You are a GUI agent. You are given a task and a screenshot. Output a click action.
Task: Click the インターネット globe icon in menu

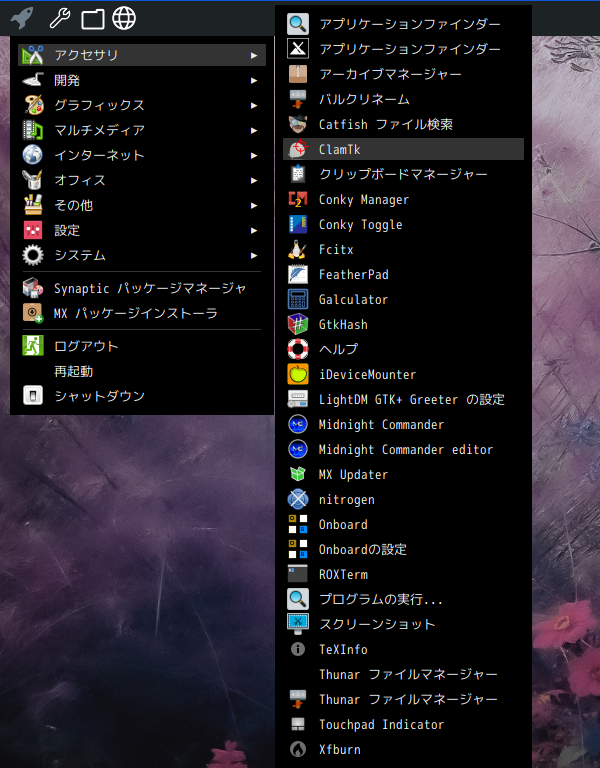coord(33,155)
